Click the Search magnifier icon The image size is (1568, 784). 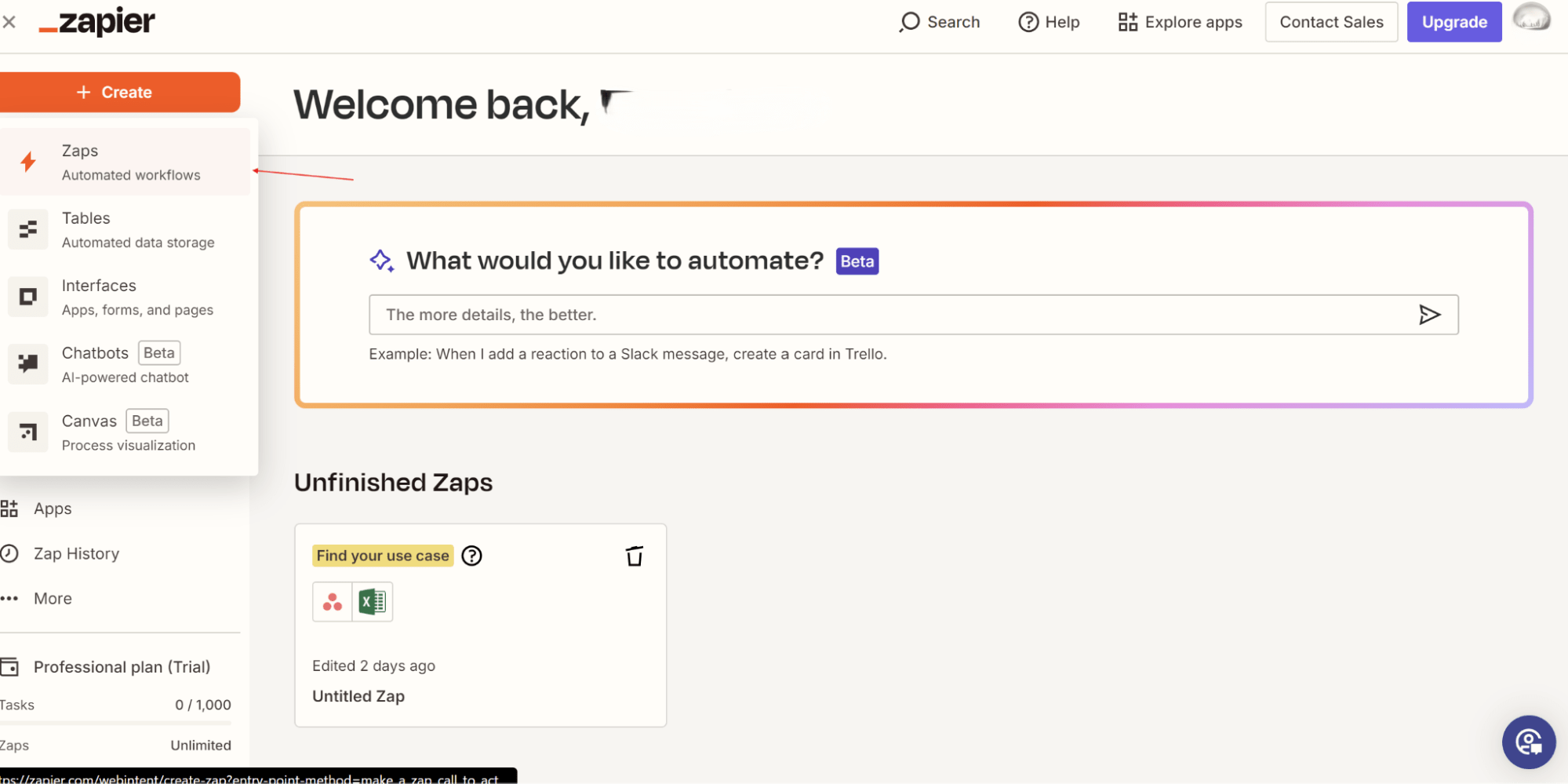pyautogui.click(x=909, y=22)
